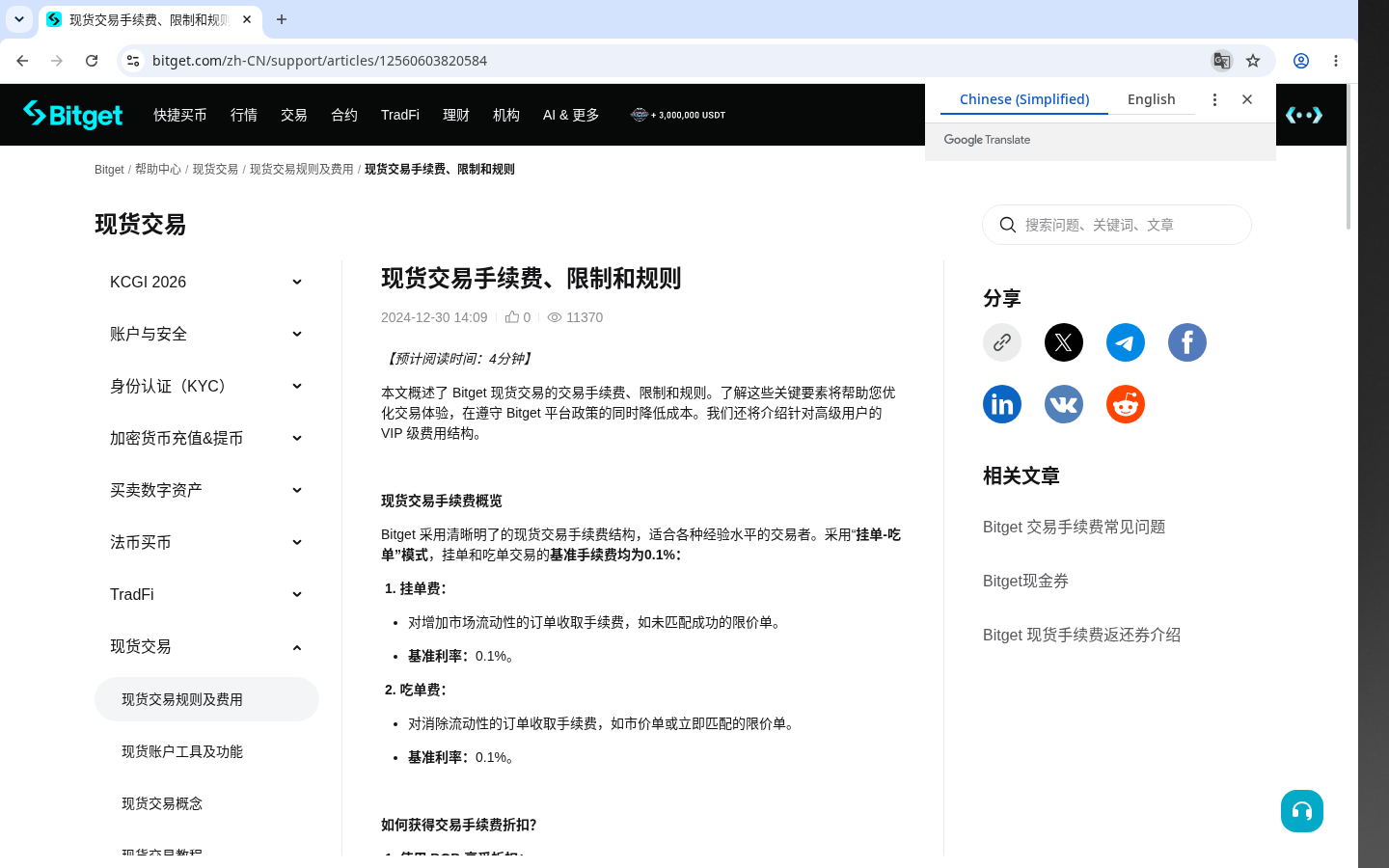Click the help center search field
1389x868 pixels.
(1117, 225)
